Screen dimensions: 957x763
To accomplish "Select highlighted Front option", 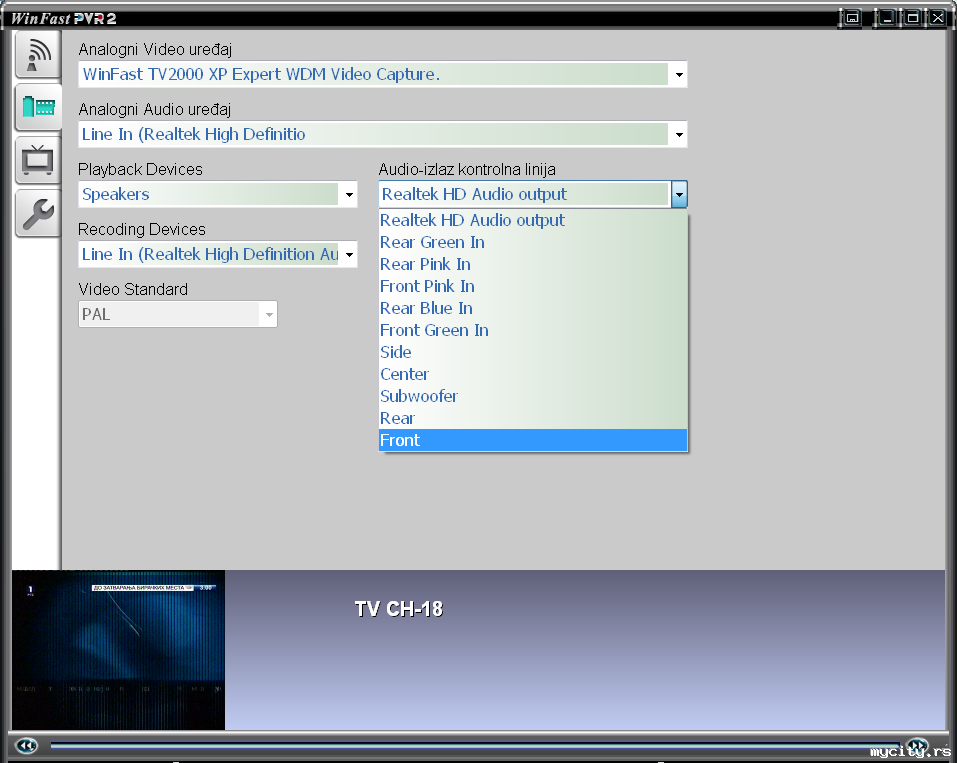I will point(533,440).
